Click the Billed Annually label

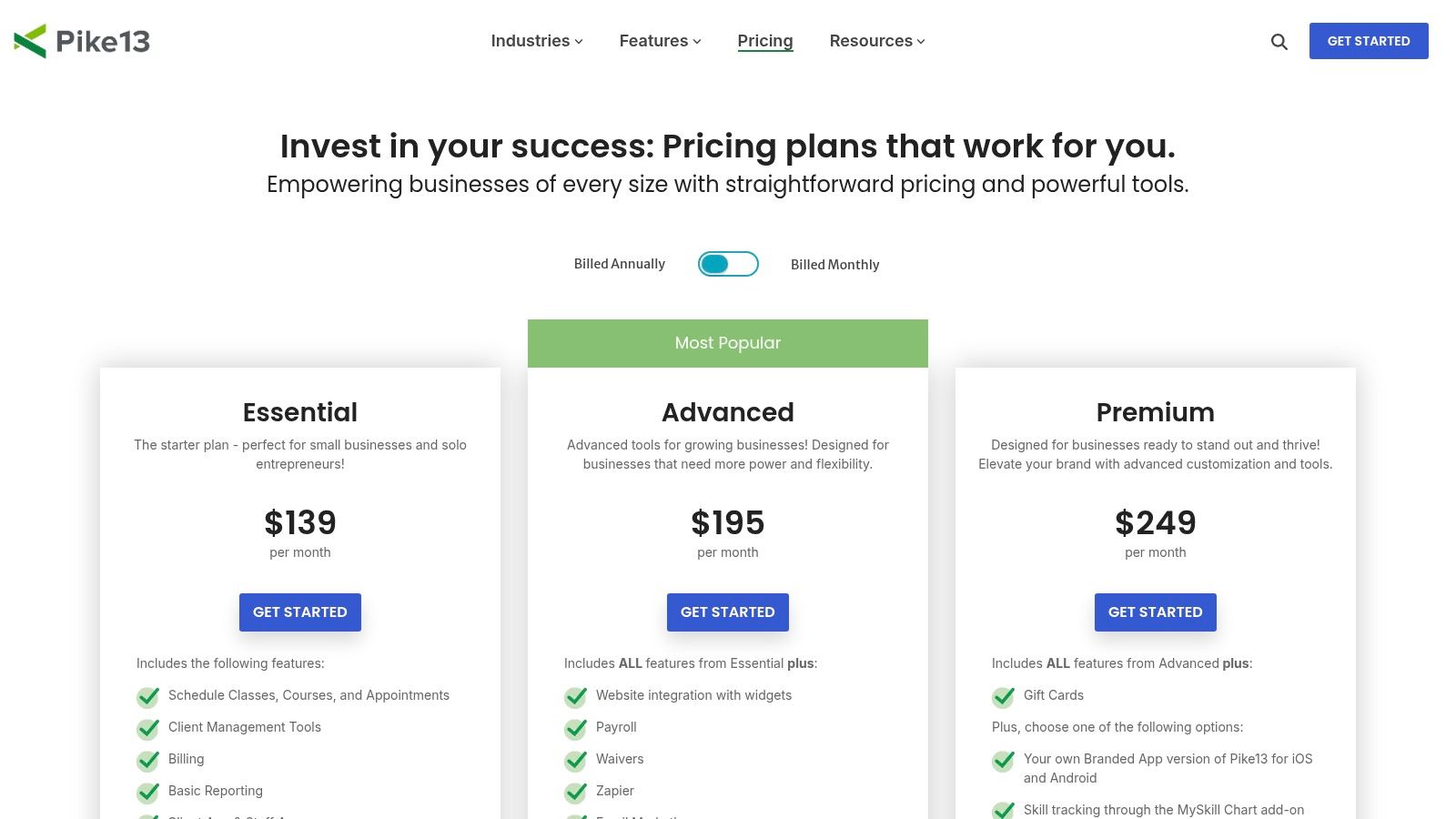tap(619, 263)
